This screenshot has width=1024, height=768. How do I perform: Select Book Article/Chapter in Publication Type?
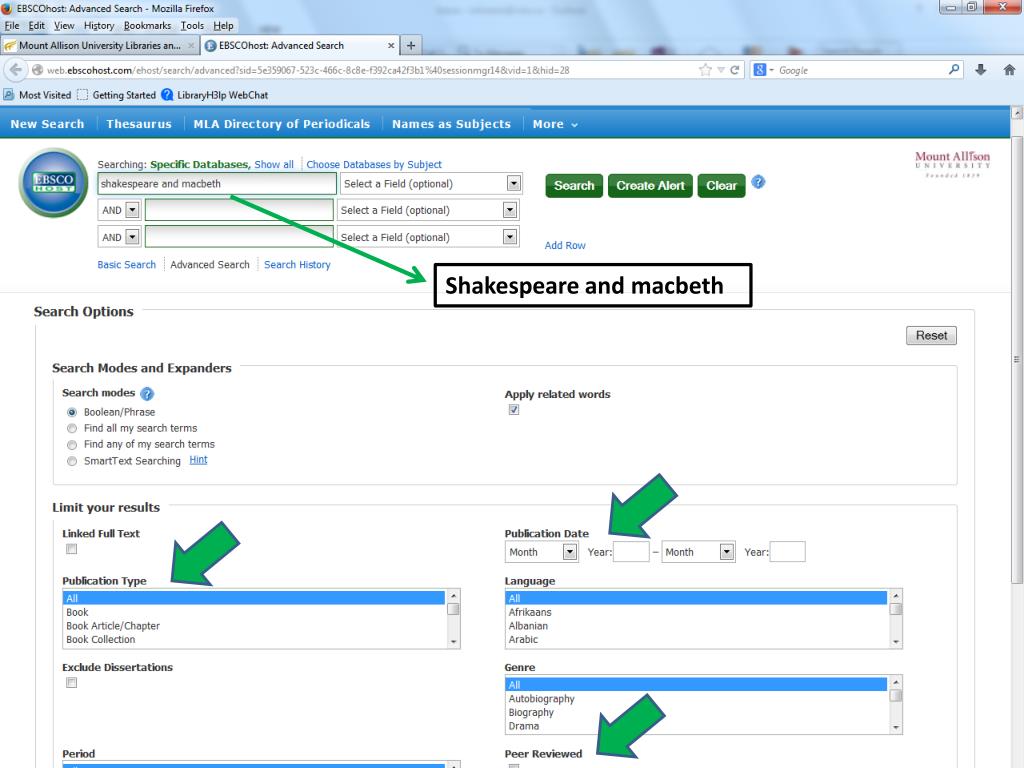(113, 626)
